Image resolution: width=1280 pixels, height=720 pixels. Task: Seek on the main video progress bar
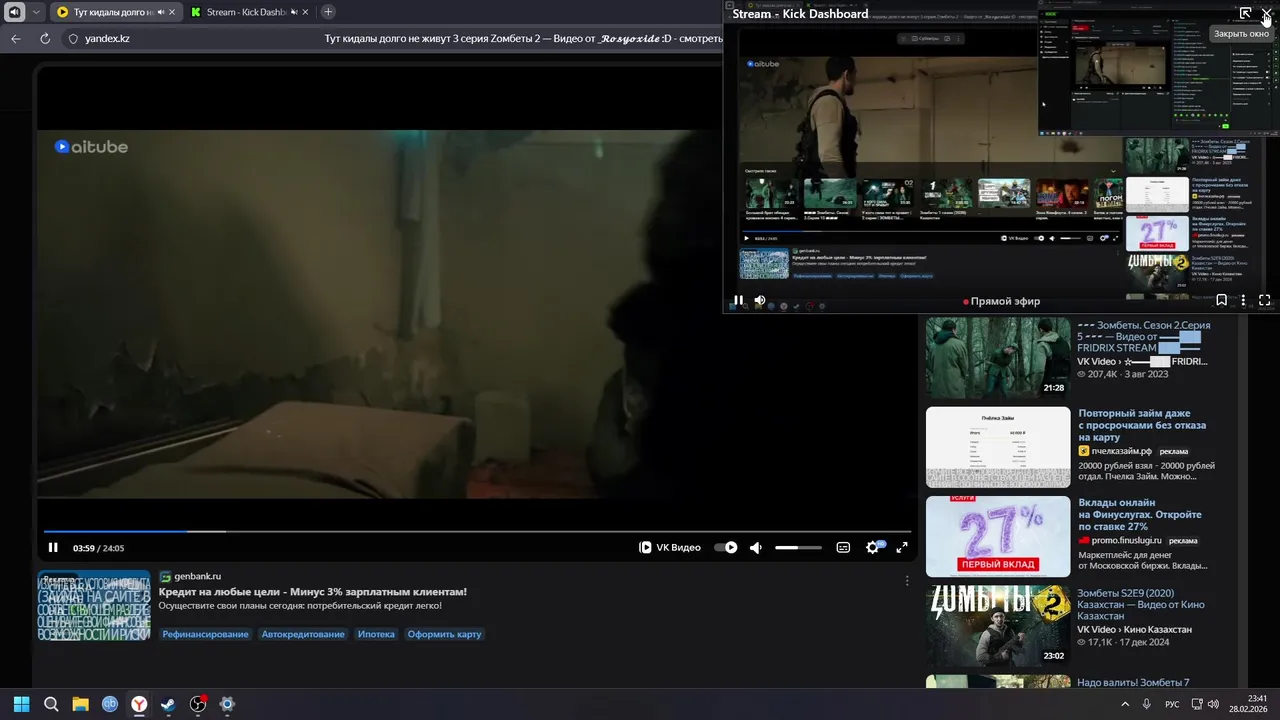(x=477, y=531)
